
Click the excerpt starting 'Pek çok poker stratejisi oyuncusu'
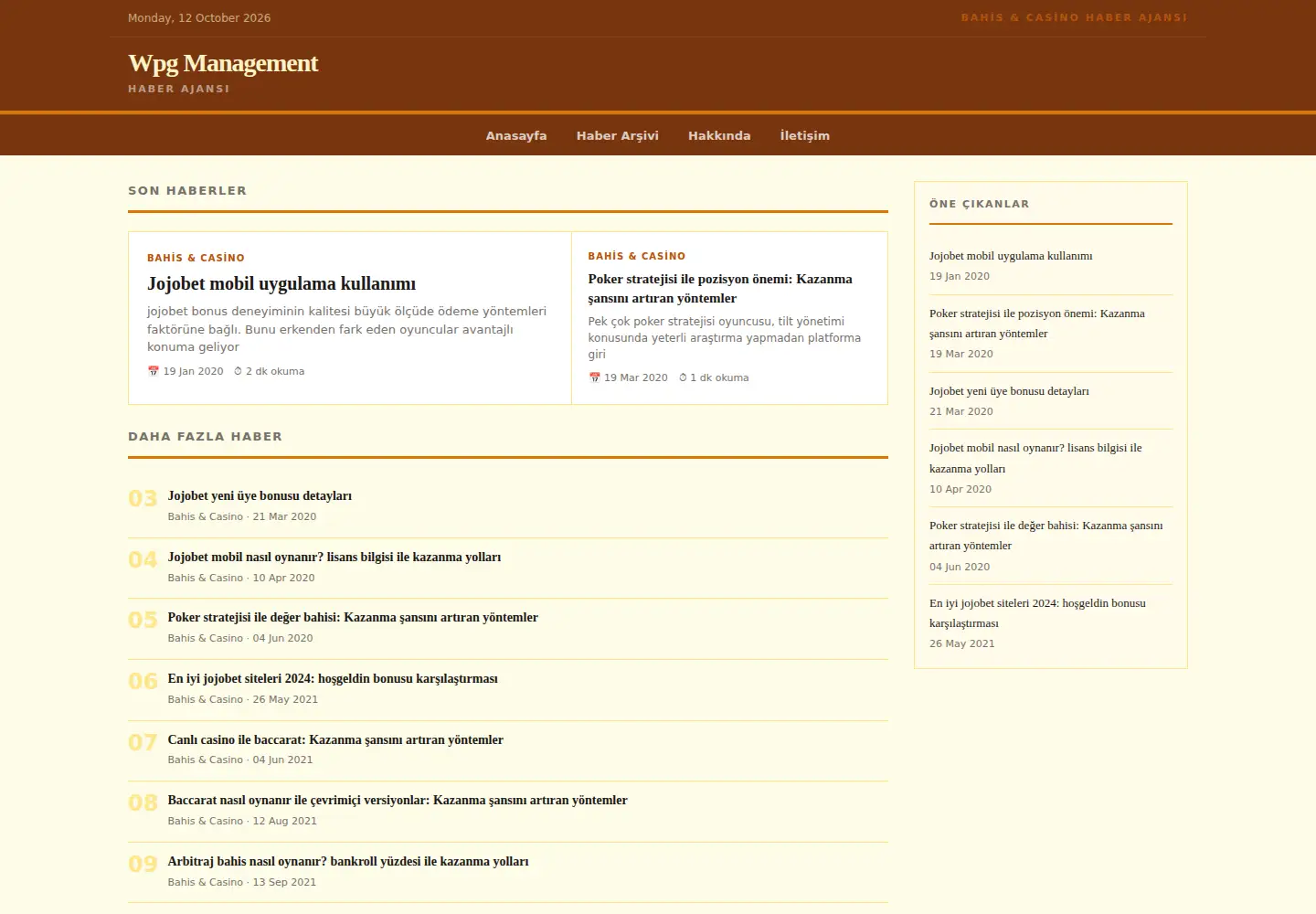tap(725, 337)
